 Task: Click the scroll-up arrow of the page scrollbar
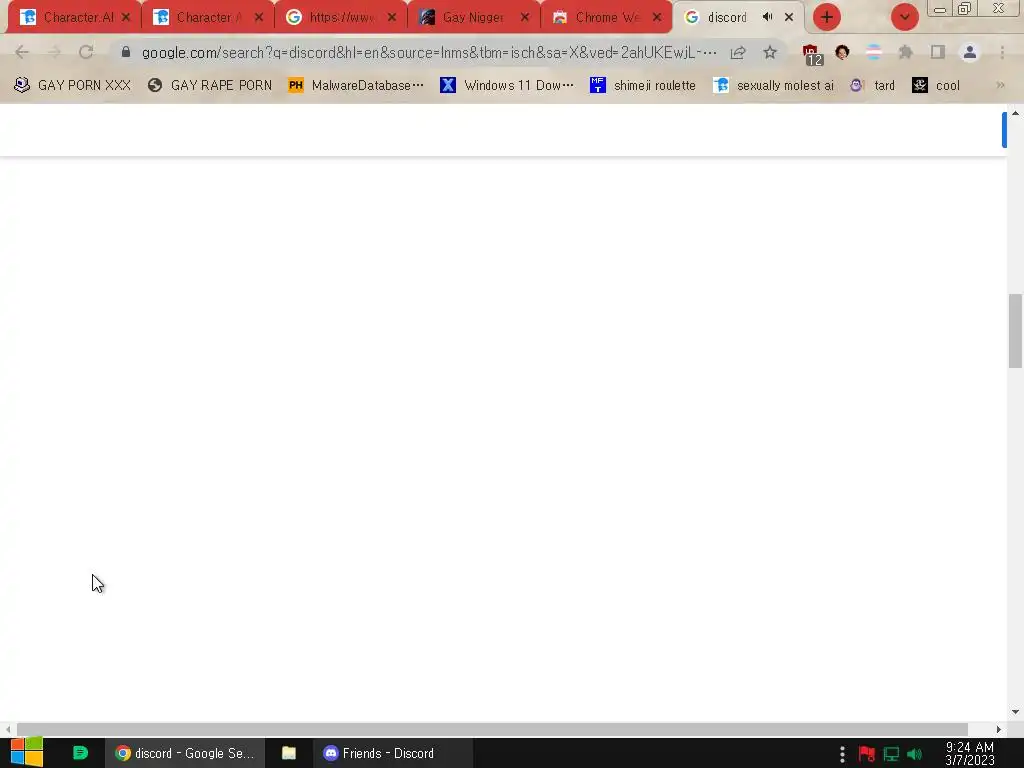1015,113
